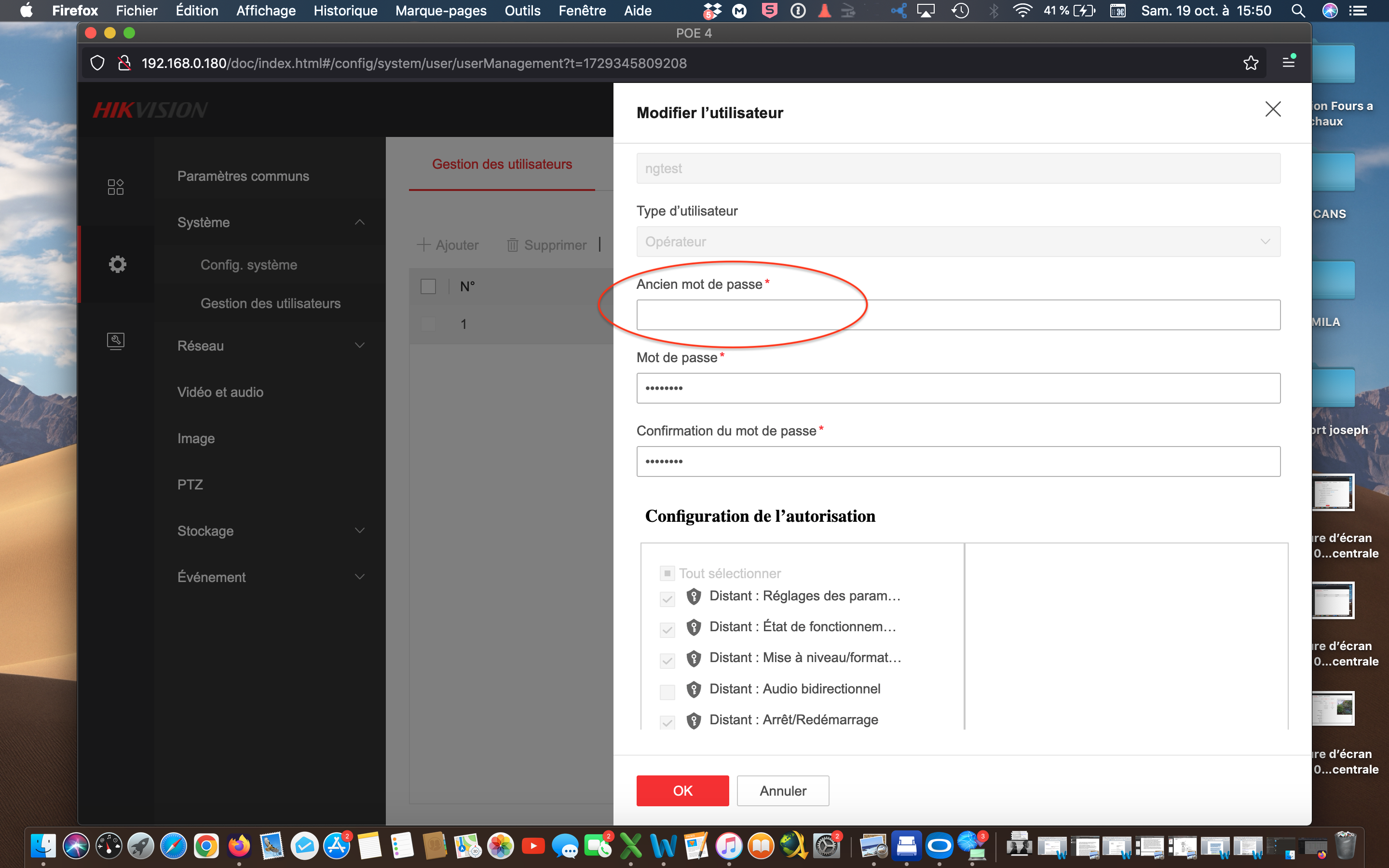
Task: Open the Historique menu
Action: coord(345,10)
